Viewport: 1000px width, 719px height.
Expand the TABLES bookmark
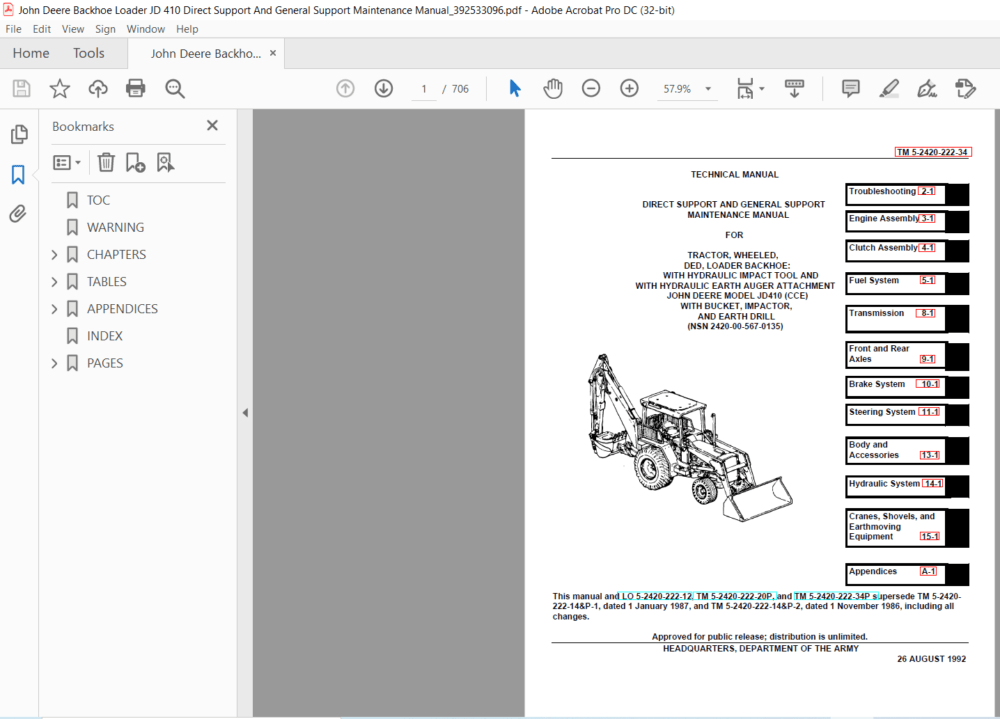54,282
